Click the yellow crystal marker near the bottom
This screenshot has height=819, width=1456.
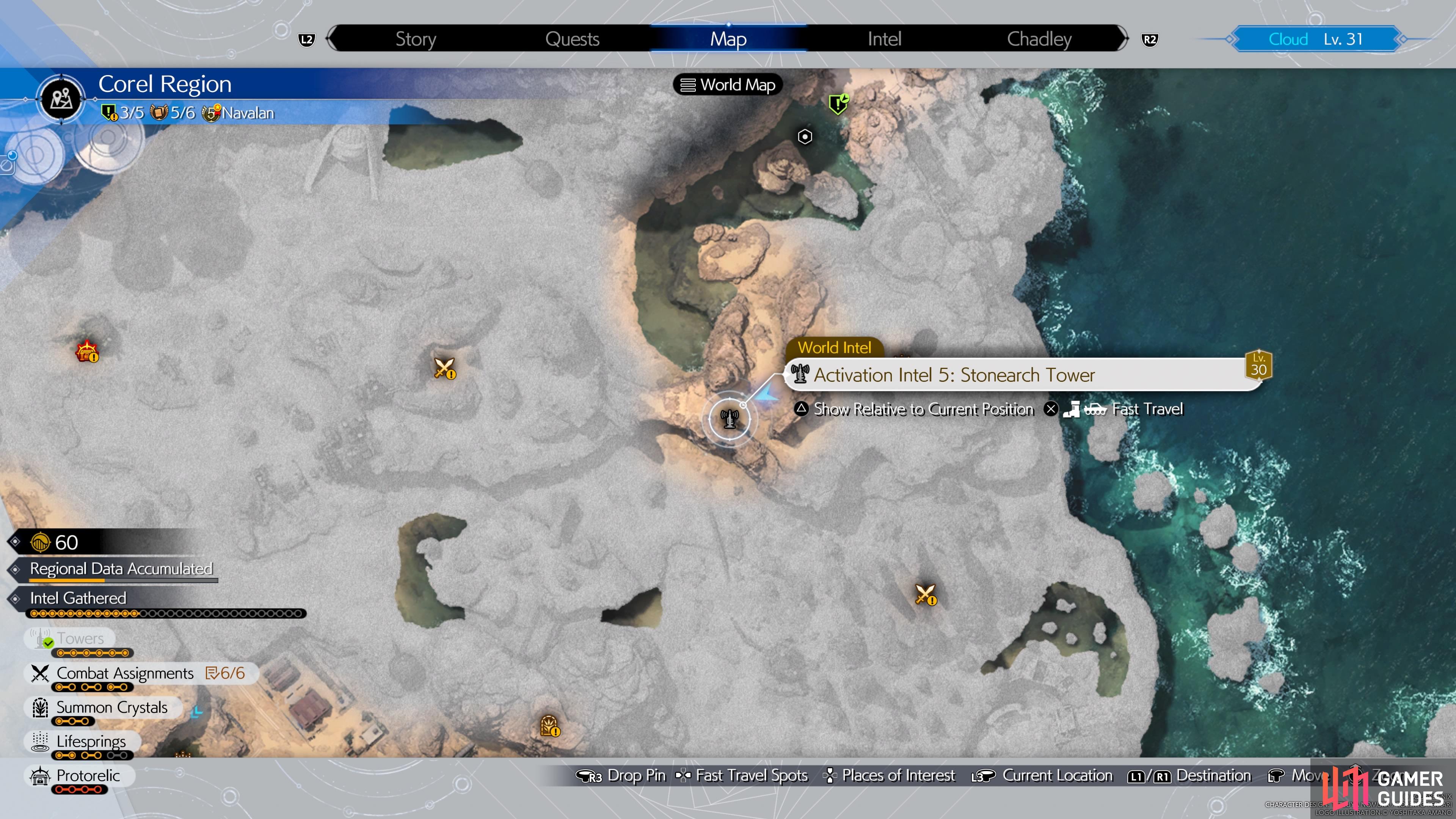(x=549, y=726)
